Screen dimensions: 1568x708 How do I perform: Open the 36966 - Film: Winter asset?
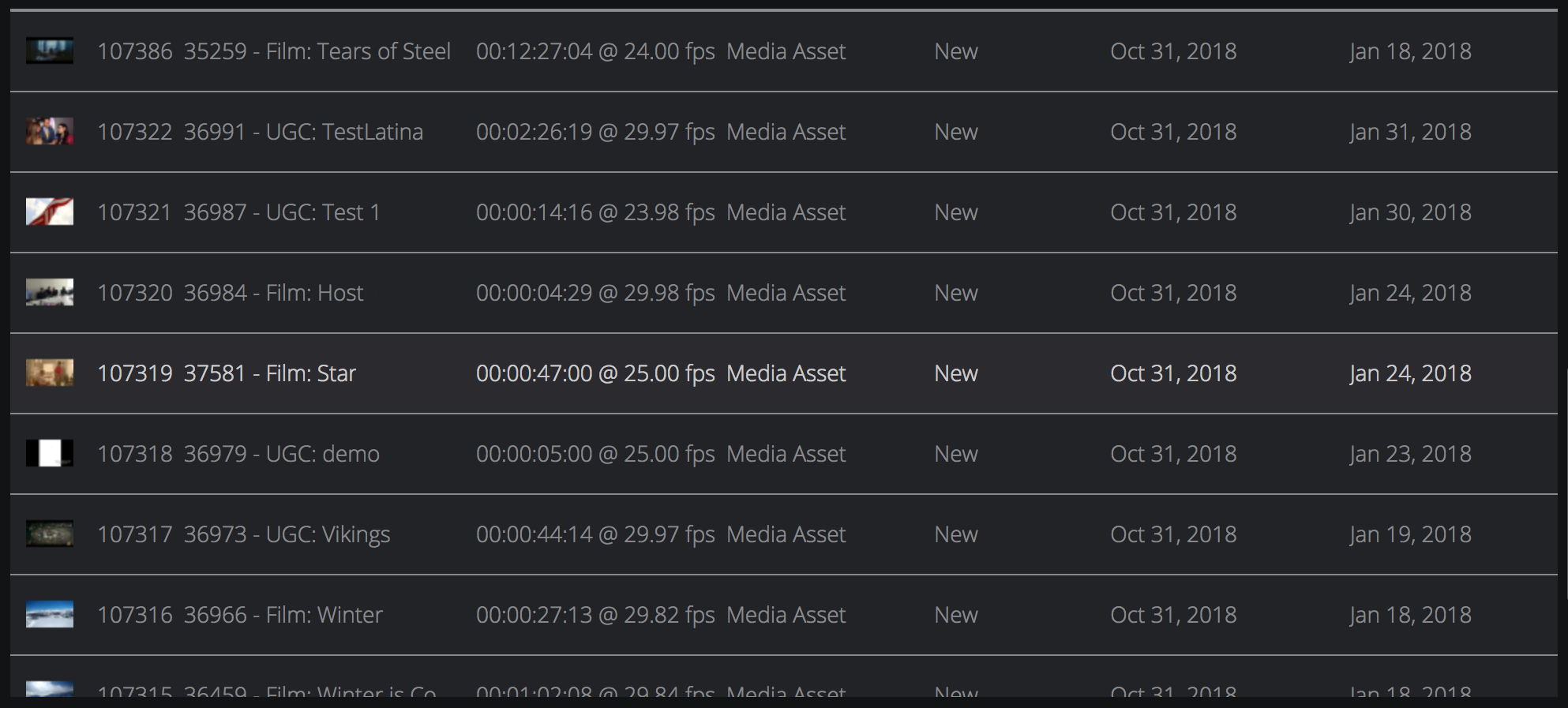283,615
